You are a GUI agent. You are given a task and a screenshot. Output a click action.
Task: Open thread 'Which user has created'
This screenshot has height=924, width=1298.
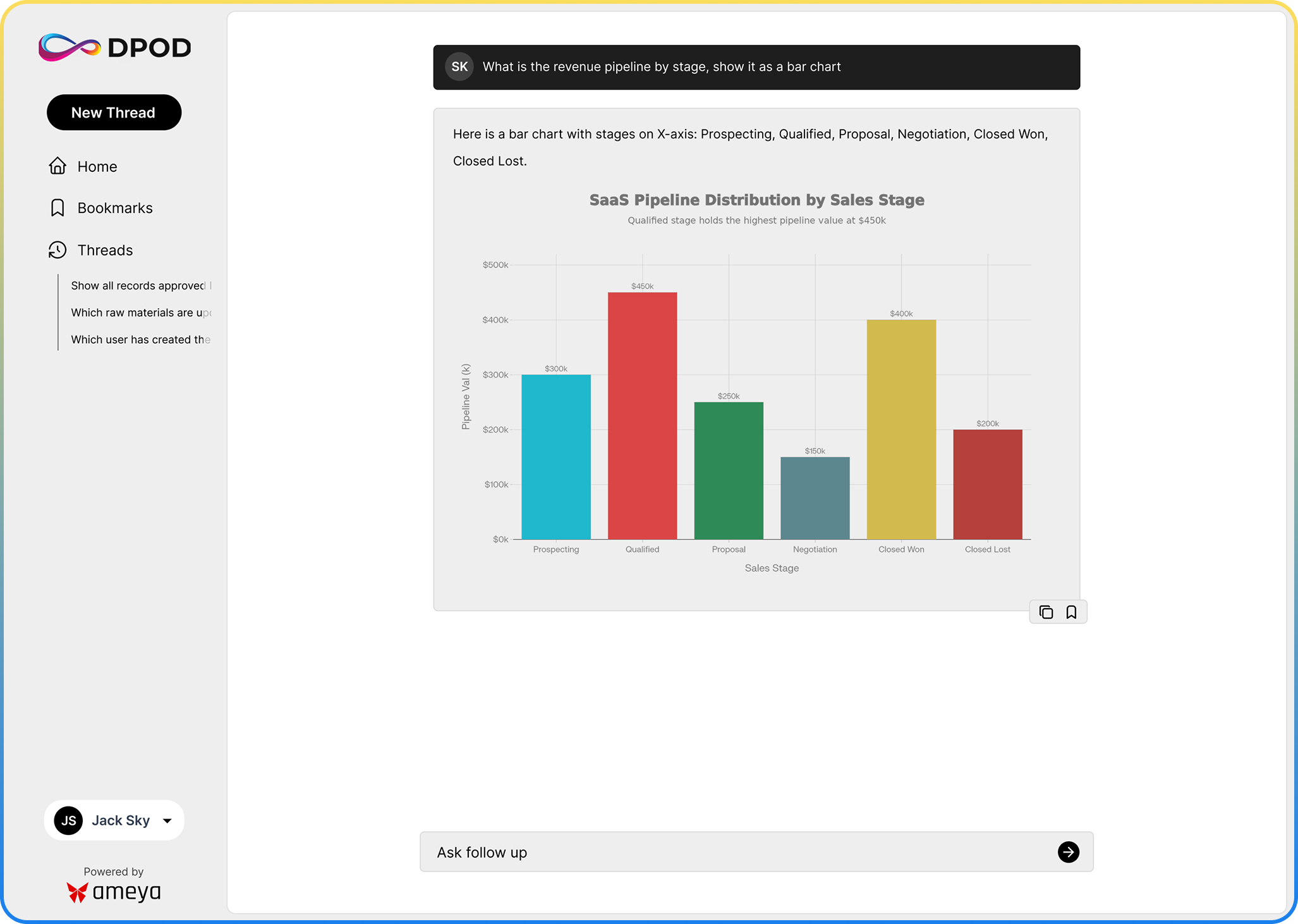point(139,340)
